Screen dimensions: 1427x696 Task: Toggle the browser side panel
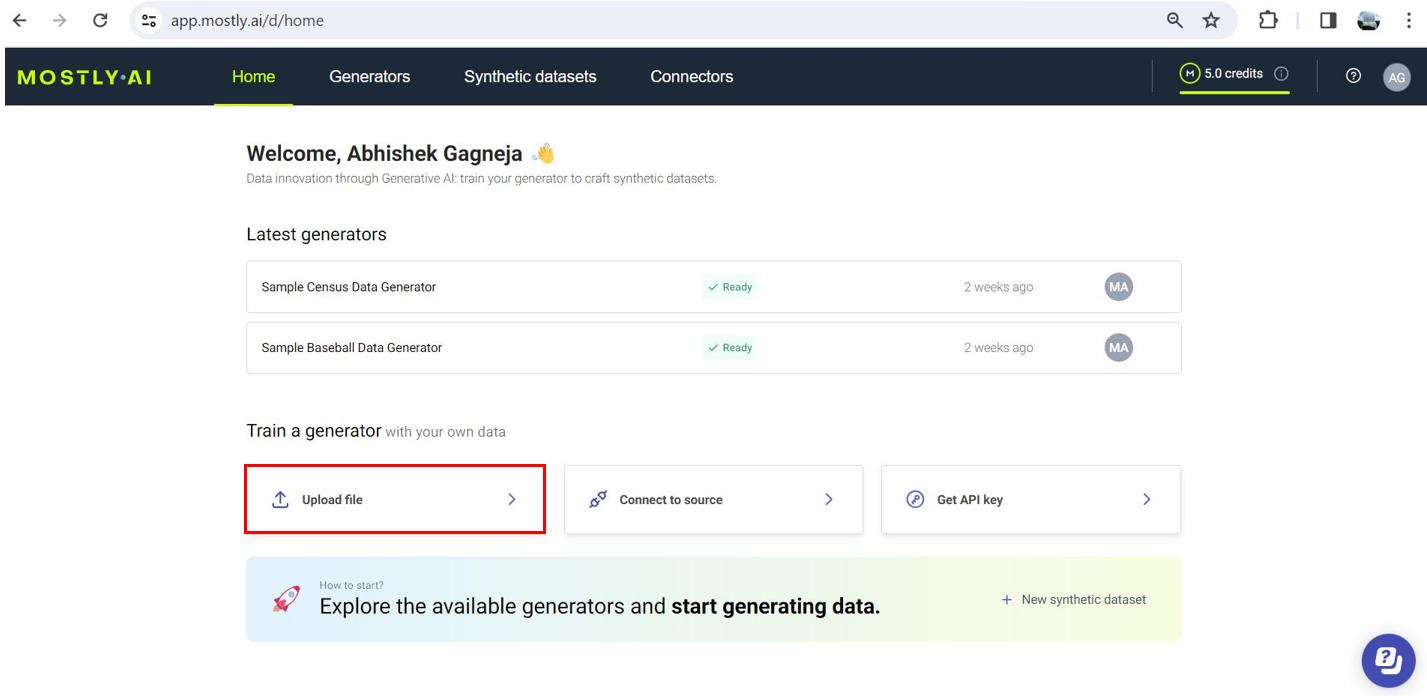click(x=1328, y=20)
